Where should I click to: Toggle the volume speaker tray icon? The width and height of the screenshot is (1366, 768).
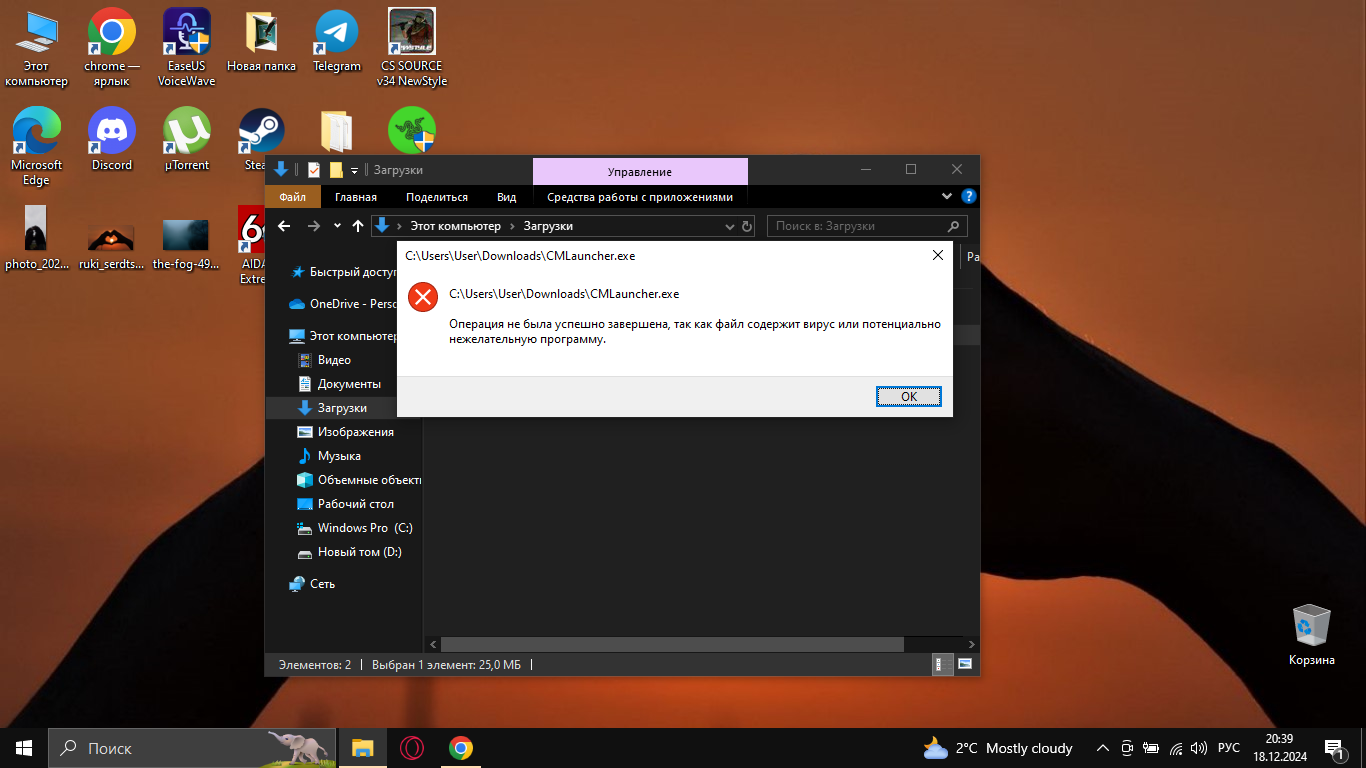[1199, 748]
